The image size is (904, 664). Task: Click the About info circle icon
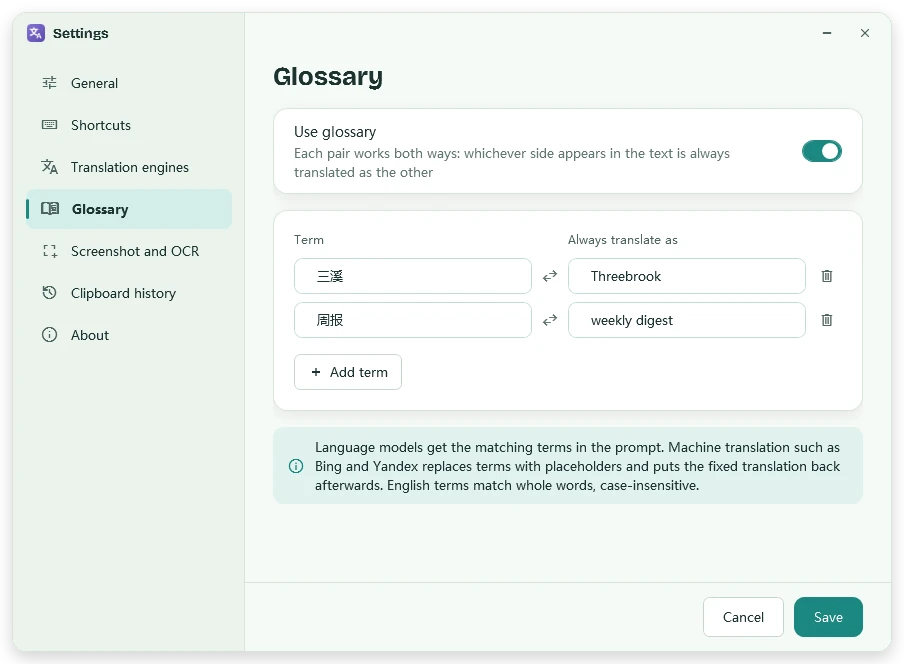50,335
